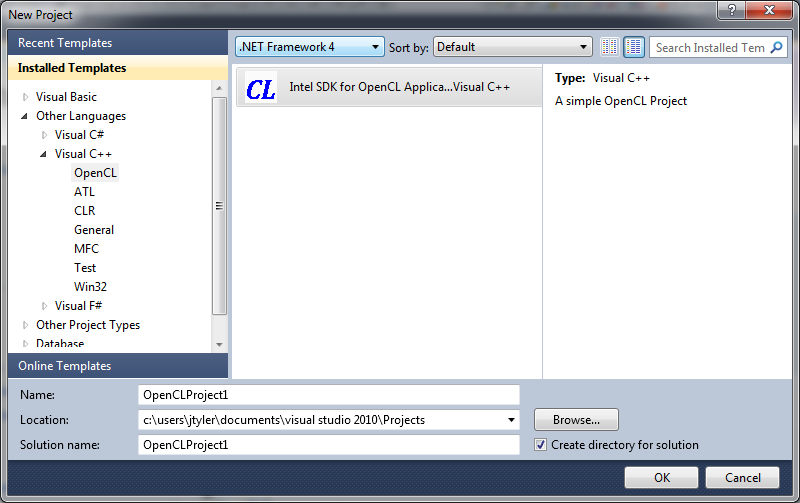Screen dimensions: 800x503
Task: Click the search magnifier icon
Action: (x=776, y=47)
